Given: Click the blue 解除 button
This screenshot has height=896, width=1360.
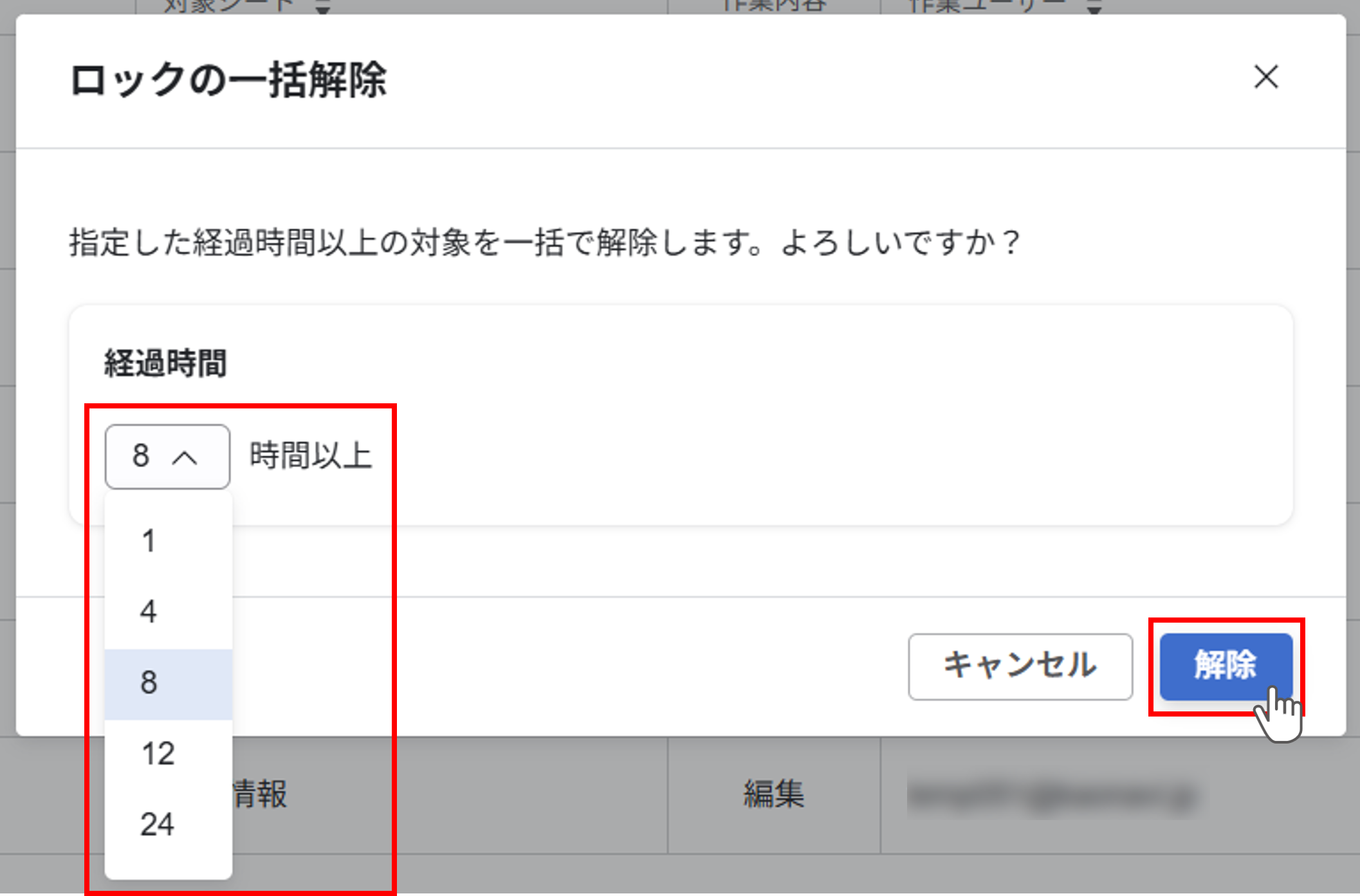Looking at the screenshot, I should (1225, 666).
